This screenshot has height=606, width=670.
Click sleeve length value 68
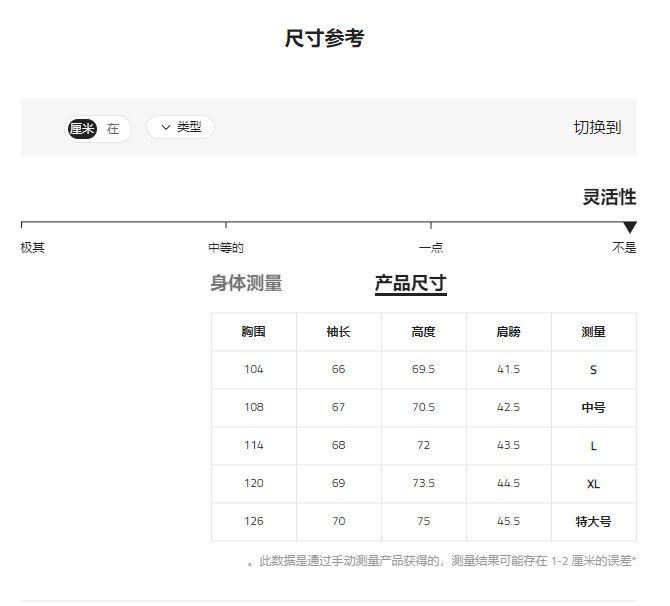point(338,445)
